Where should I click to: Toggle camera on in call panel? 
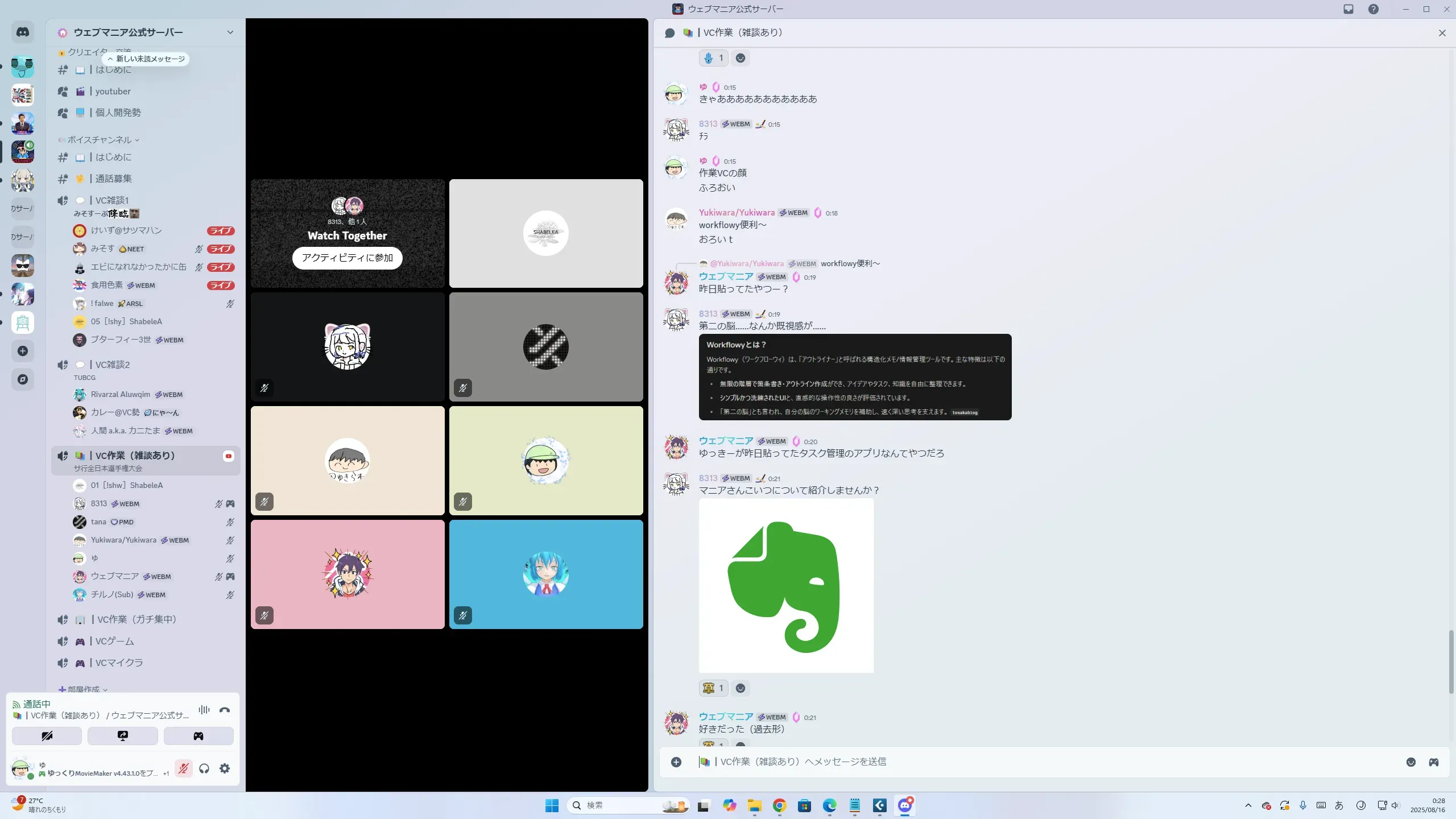pyautogui.click(x=47, y=736)
